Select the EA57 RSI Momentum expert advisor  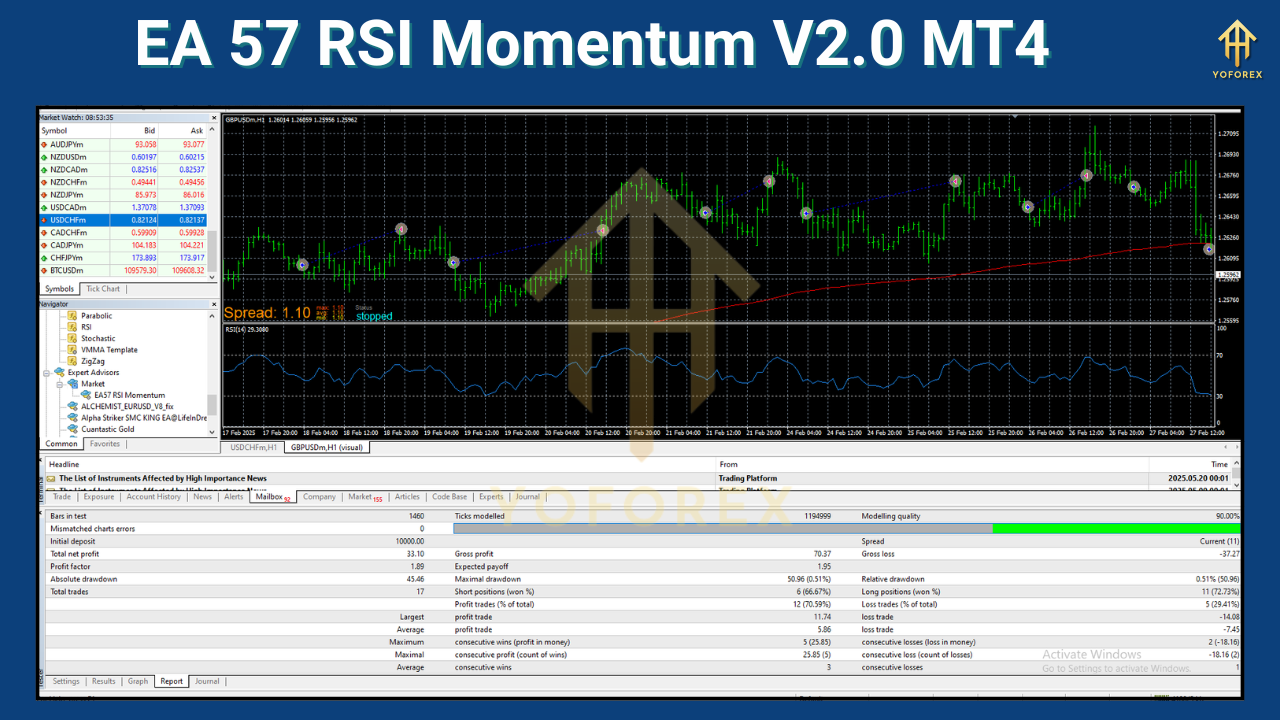point(130,395)
